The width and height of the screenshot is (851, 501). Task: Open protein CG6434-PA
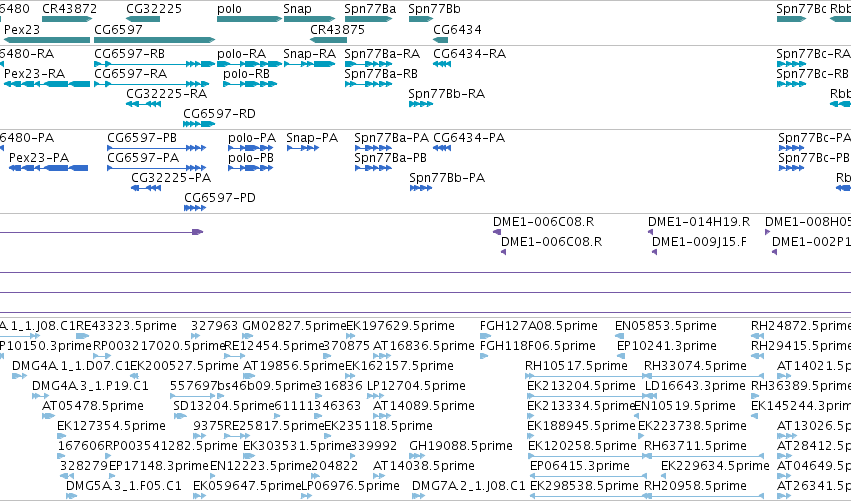442,148
